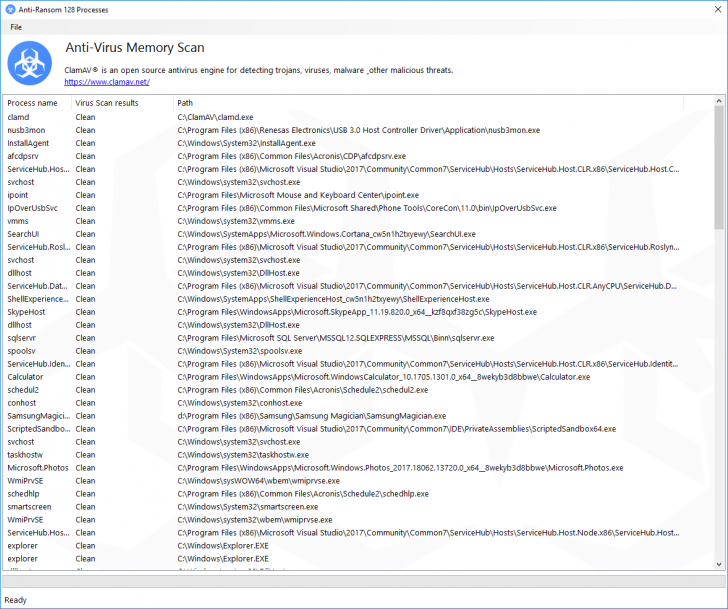The image size is (728, 609).
Task: Select the taskhostw process row
Action: (x=344, y=455)
